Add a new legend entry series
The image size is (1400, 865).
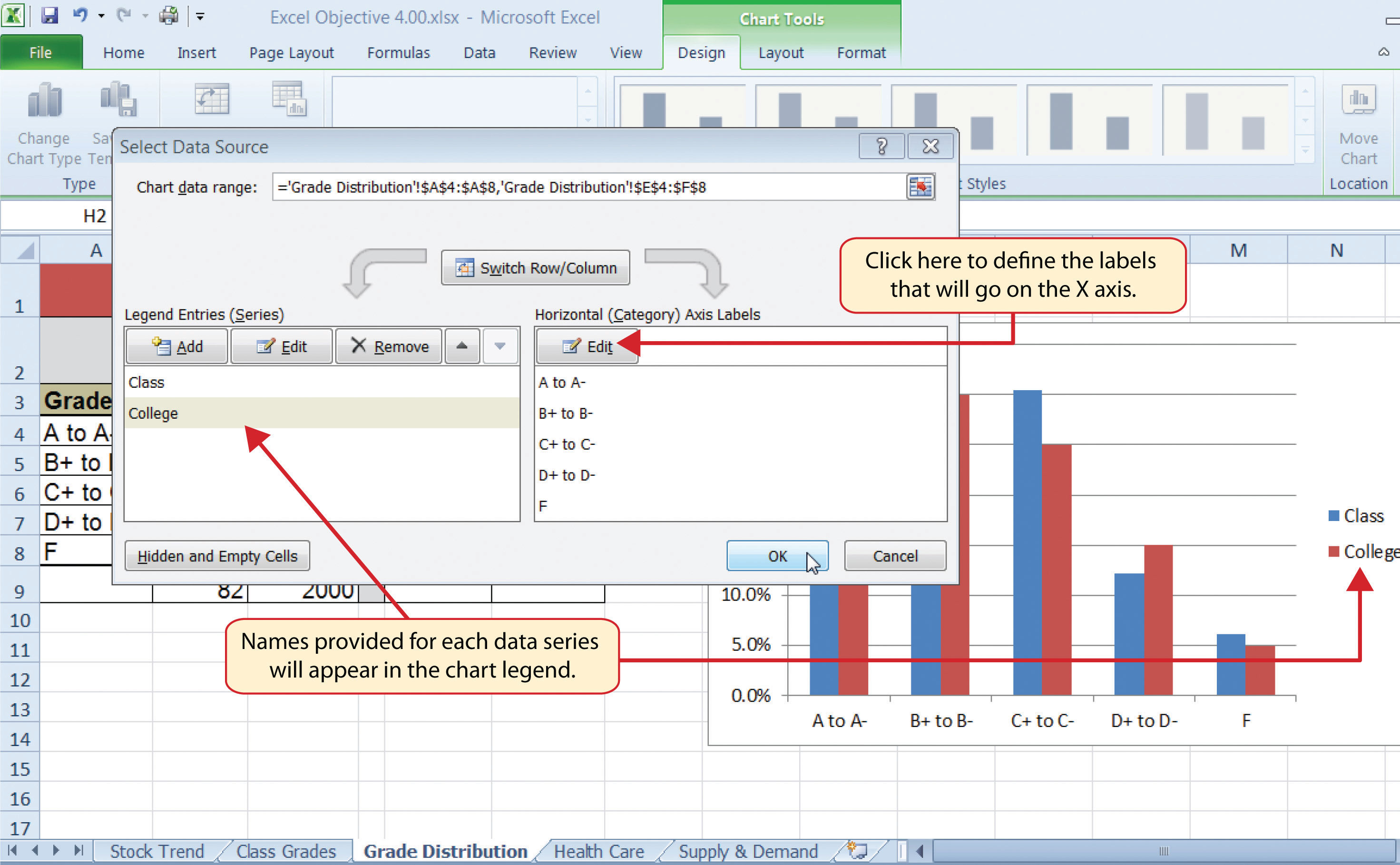click(x=176, y=346)
